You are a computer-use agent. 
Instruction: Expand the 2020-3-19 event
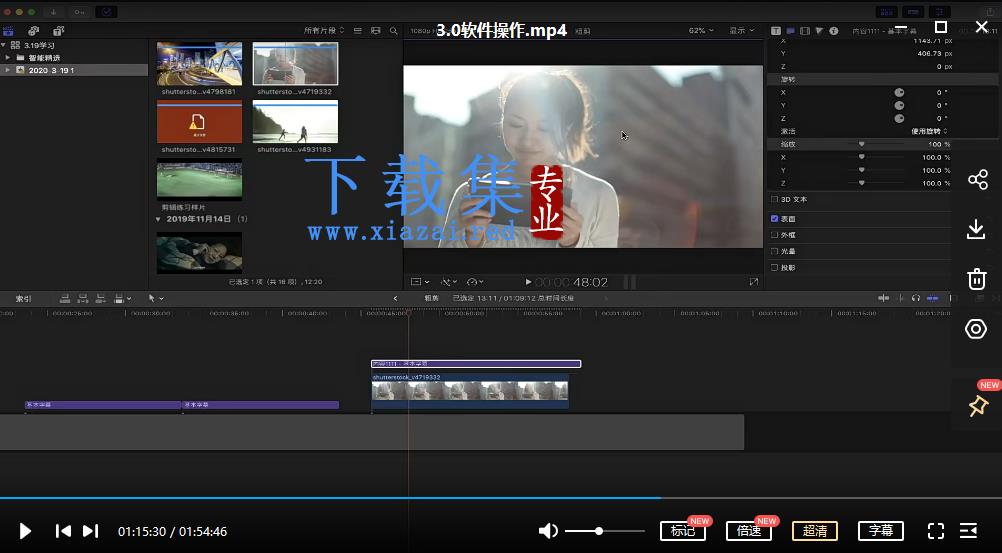(x=8, y=70)
